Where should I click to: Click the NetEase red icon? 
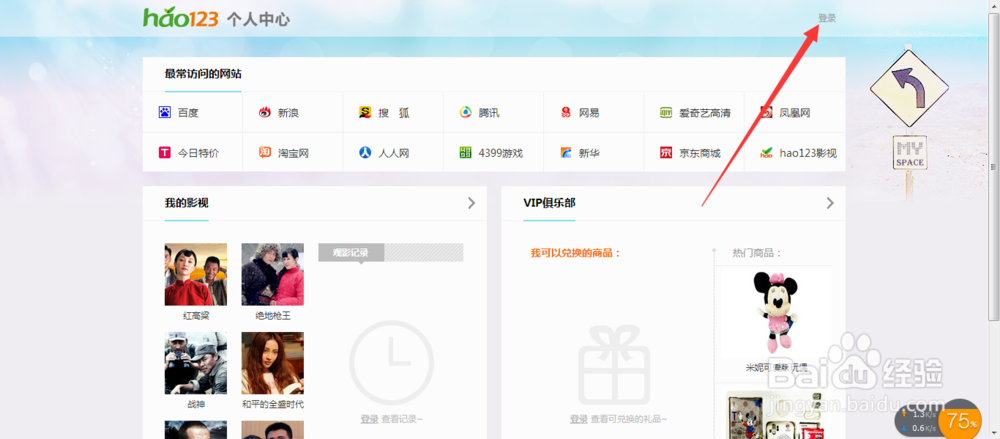pos(566,112)
